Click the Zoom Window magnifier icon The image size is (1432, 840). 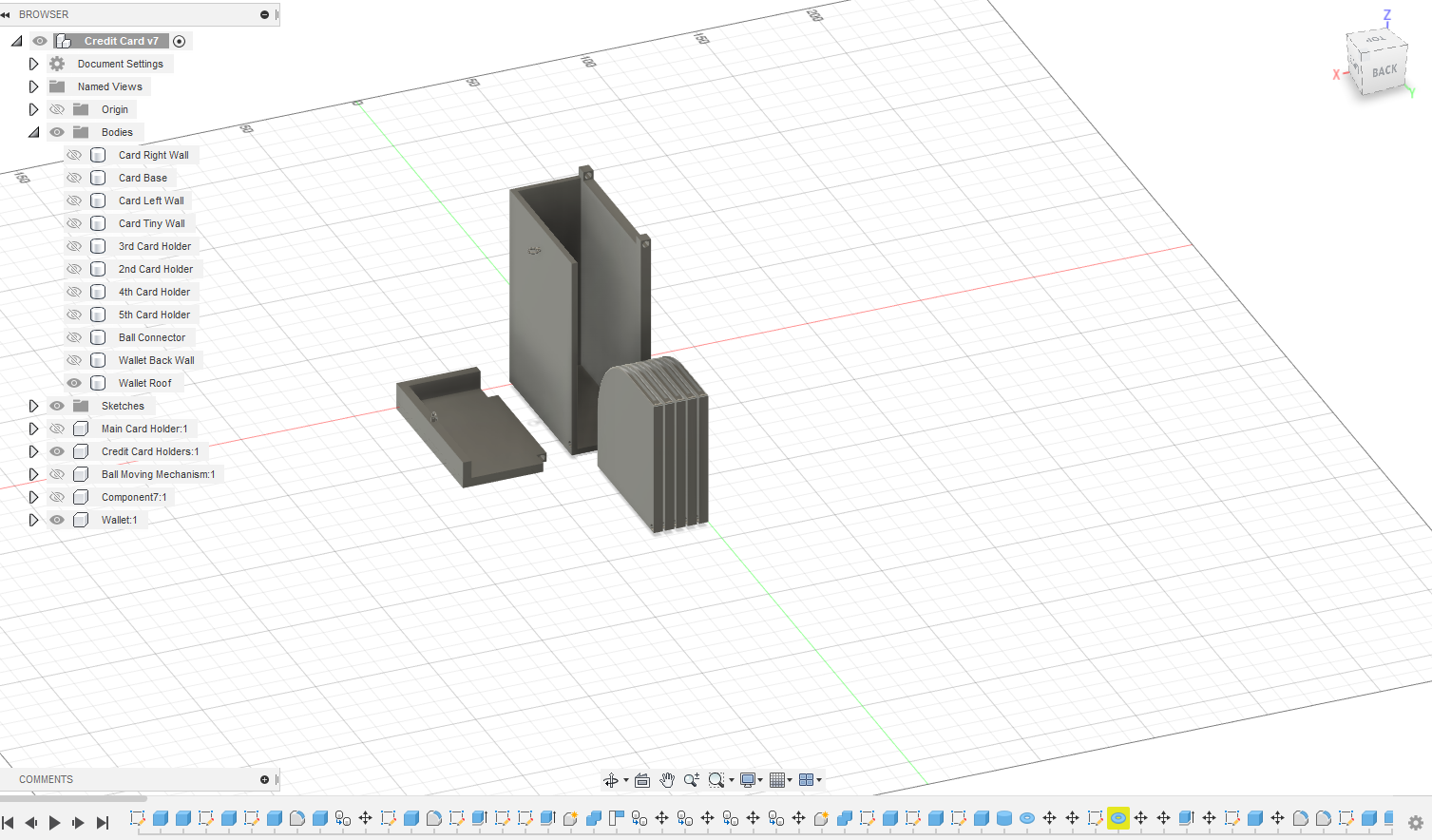(x=716, y=780)
